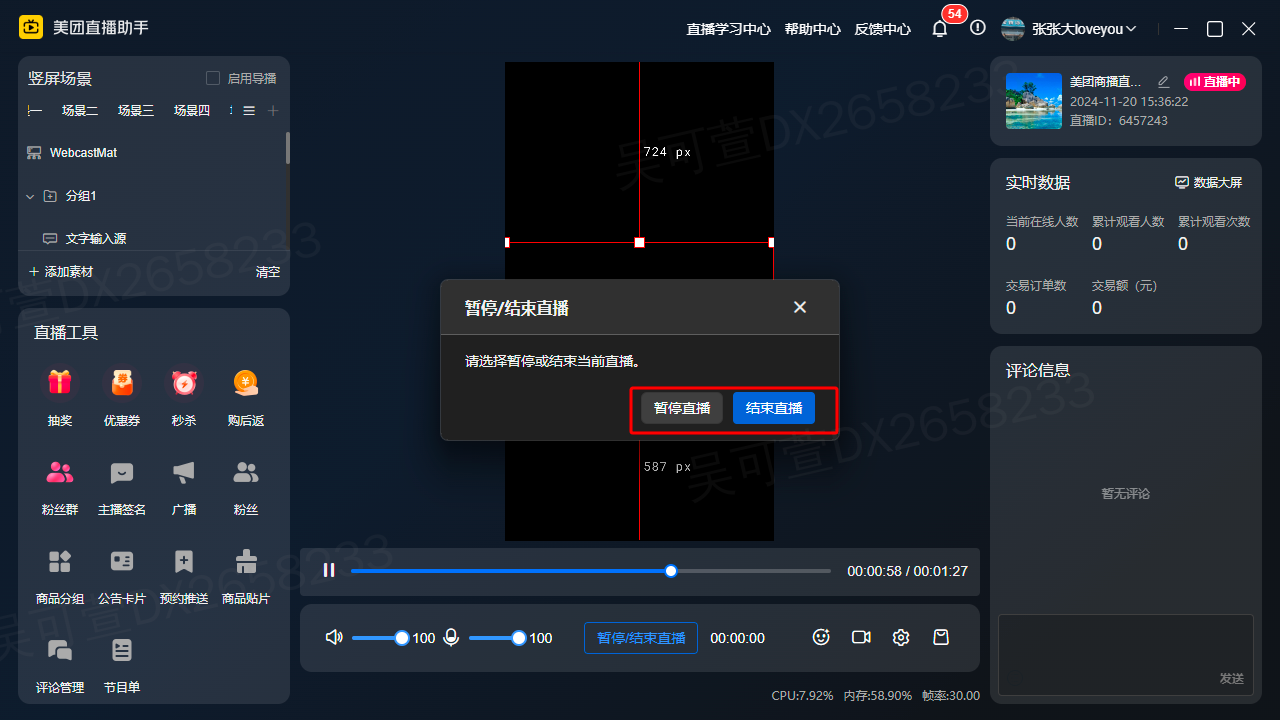Screen dimensions: 1280x720
Task: Open 评论管理 comment management
Action: tap(60, 651)
